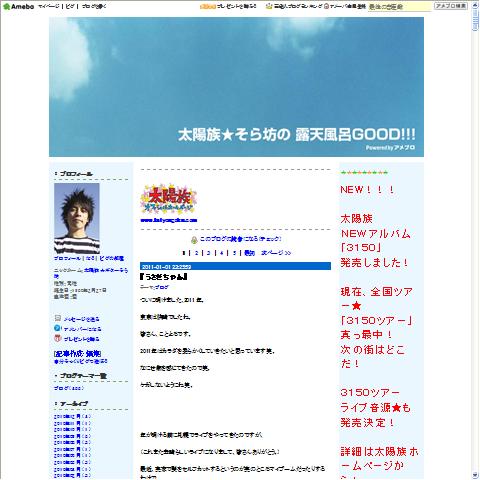Viewport: 480px width, 480px height.
Task: Go to page 2 of the blog
Action: (x=197, y=253)
